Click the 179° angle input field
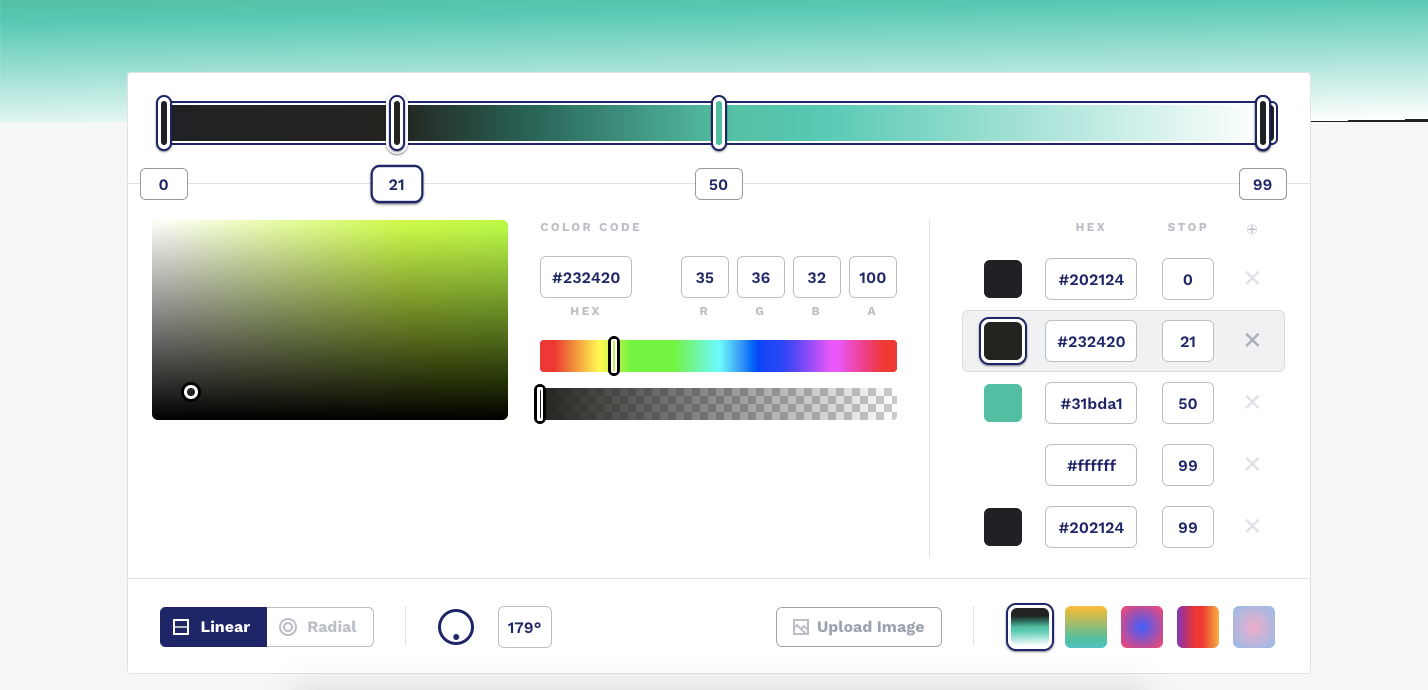 [524, 627]
